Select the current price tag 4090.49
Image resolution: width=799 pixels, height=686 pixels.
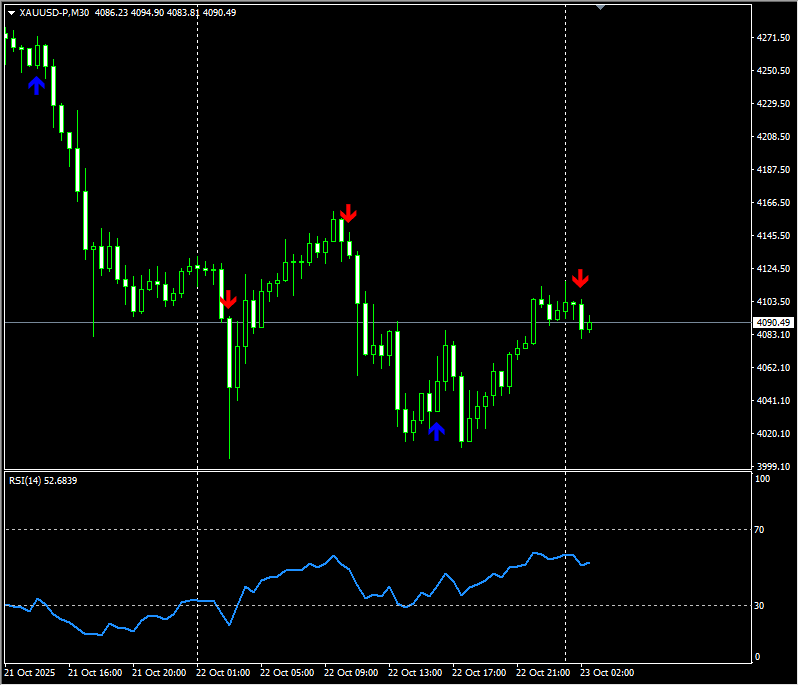[773, 323]
